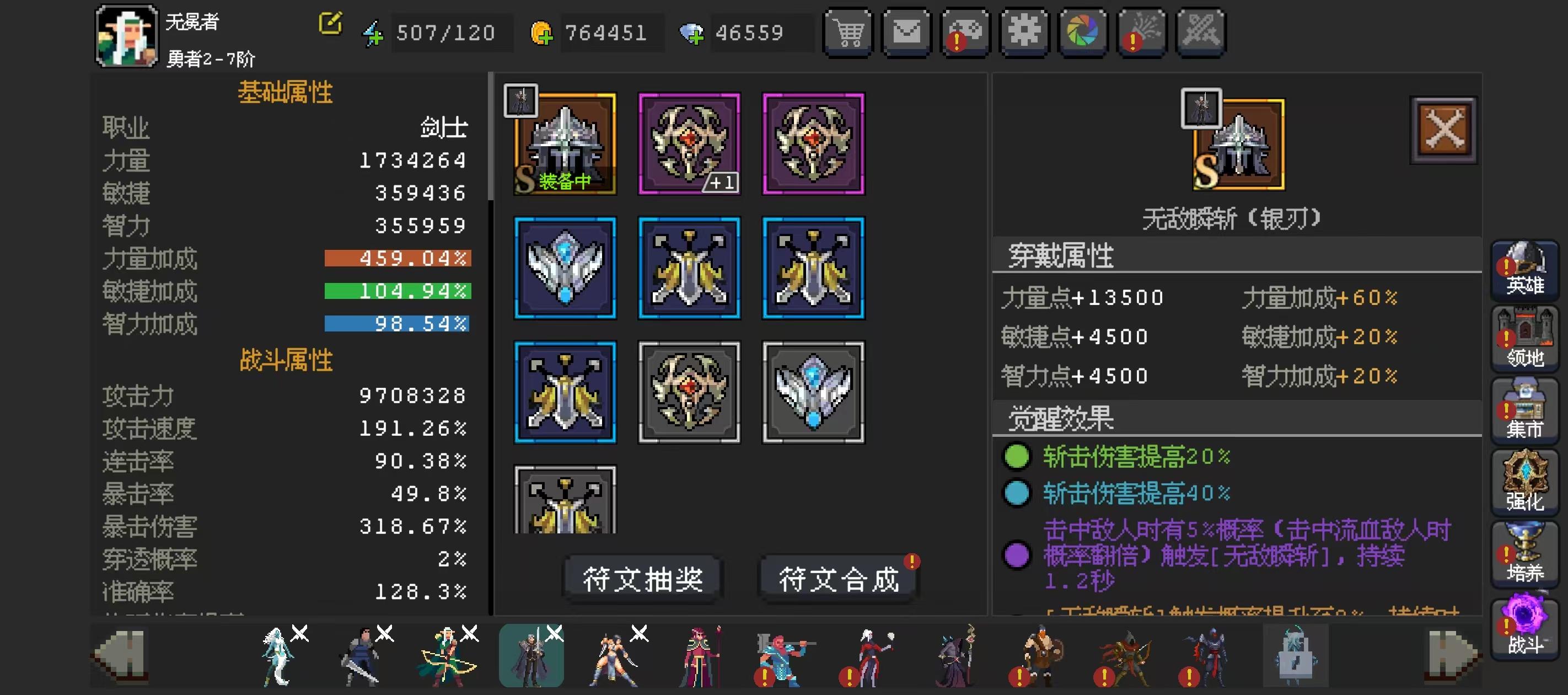Select the purple rune marked +1

pyautogui.click(x=689, y=144)
